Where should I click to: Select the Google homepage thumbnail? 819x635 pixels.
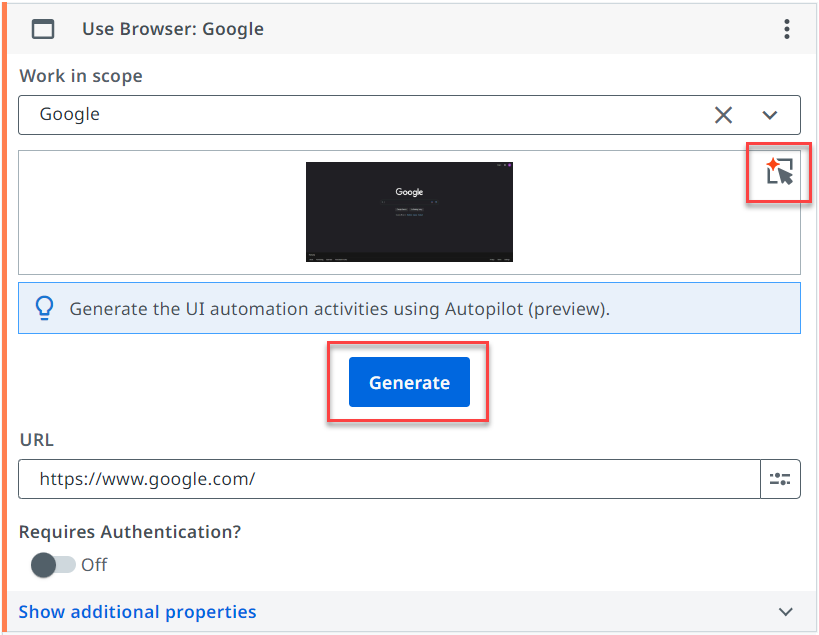click(409, 212)
